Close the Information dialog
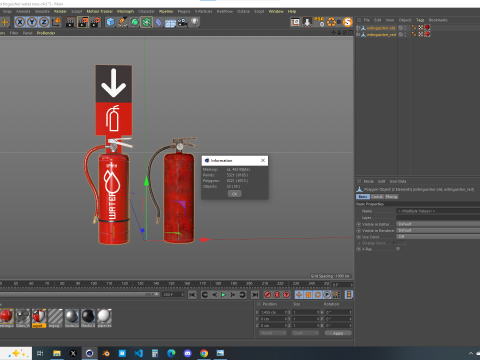This screenshot has height=360, width=480. [x=263, y=160]
